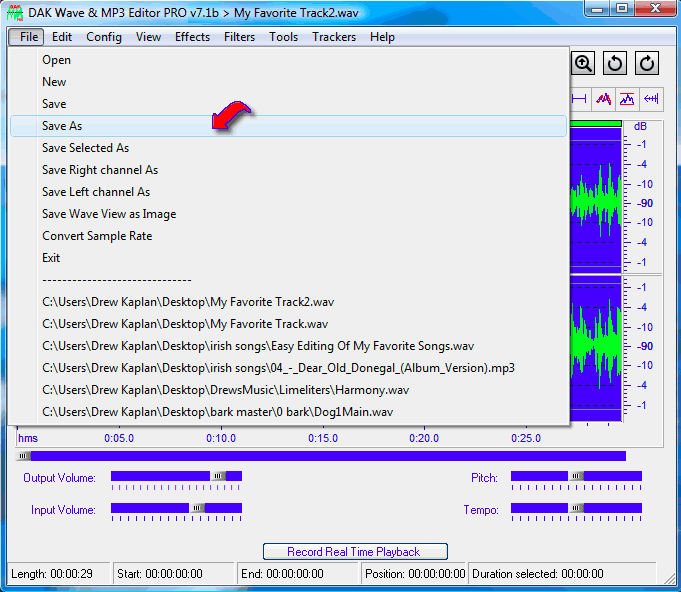Screen dimensions: 681x592
Task: Click the blue left-arrow with vertical bars icon
Action: coord(651,99)
